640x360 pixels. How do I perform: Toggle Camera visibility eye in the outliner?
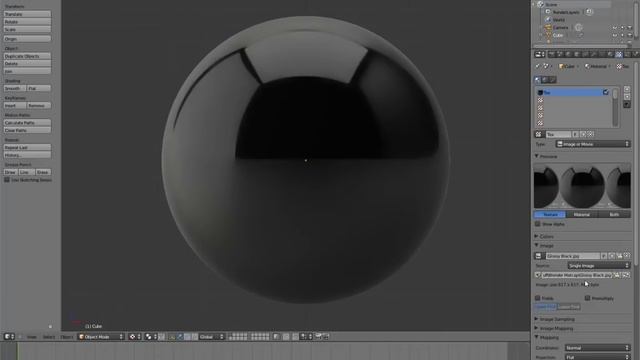pos(615,28)
